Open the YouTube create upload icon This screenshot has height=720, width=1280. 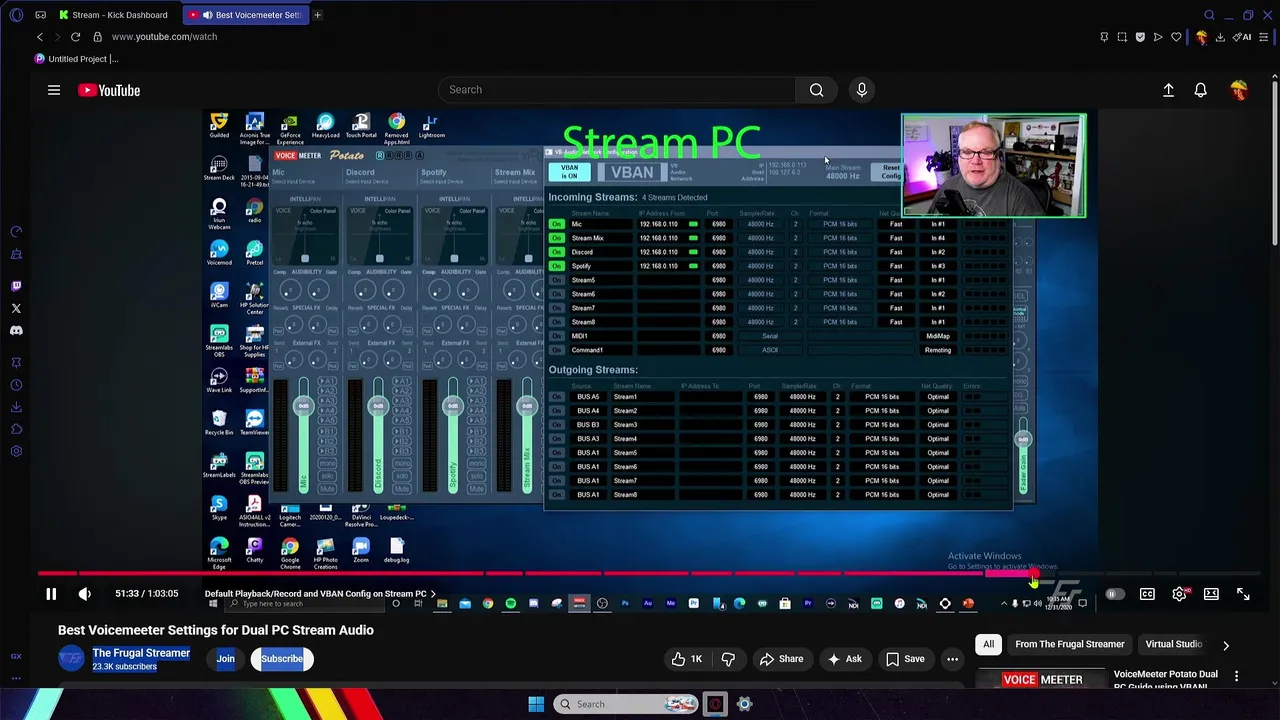point(1168,90)
